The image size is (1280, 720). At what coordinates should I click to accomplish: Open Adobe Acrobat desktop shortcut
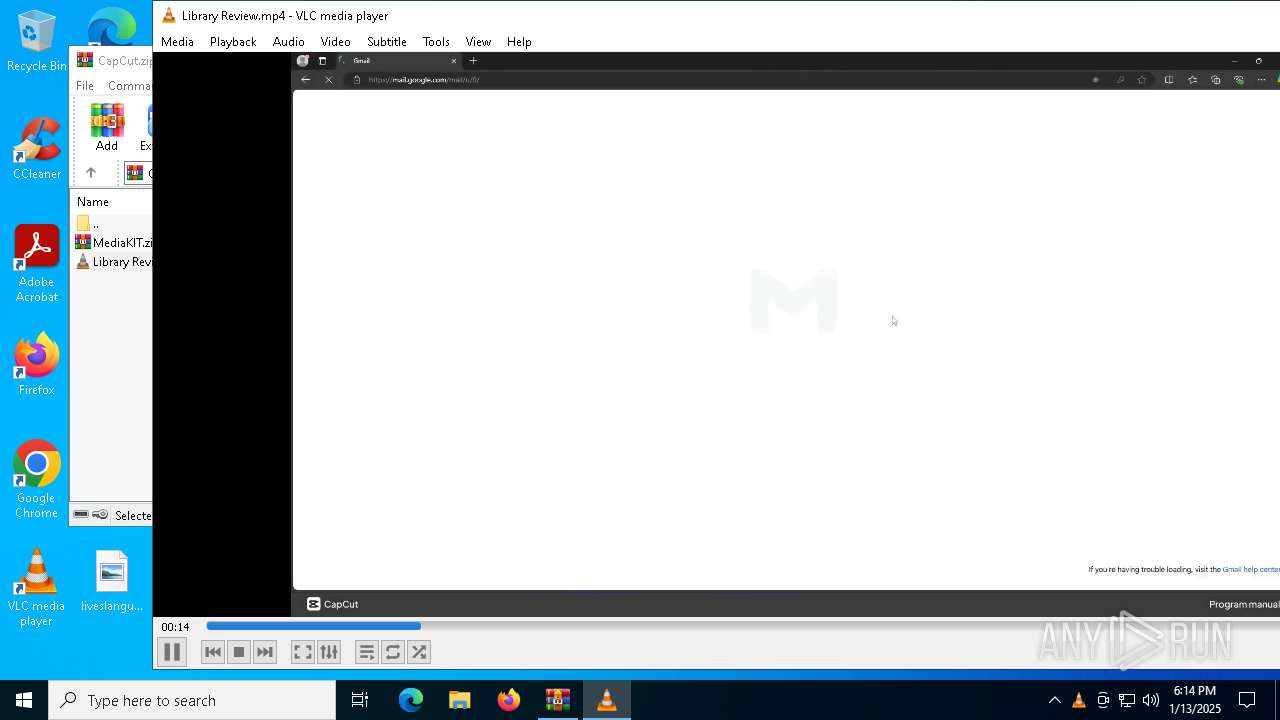click(x=37, y=264)
